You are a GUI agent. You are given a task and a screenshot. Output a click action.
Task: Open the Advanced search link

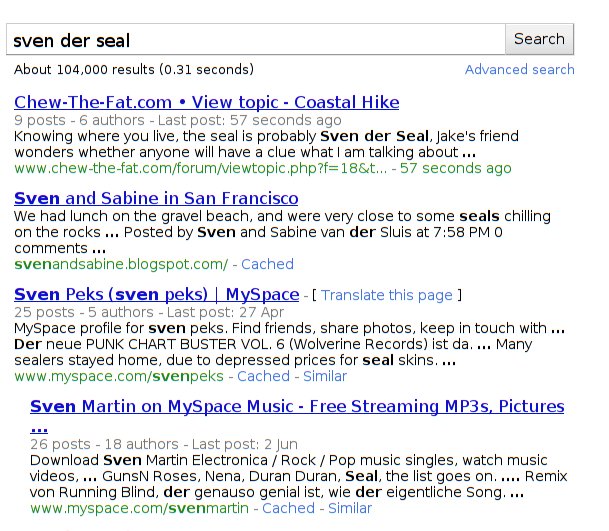(x=519, y=69)
